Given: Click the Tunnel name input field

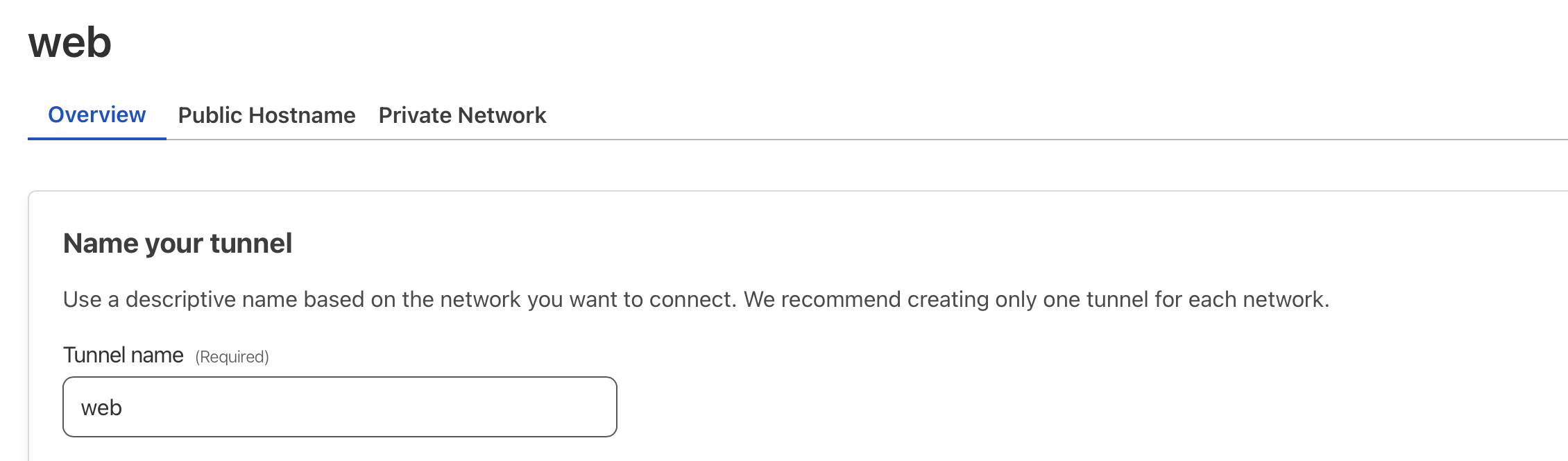Looking at the screenshot, I should tap(339, 407).
